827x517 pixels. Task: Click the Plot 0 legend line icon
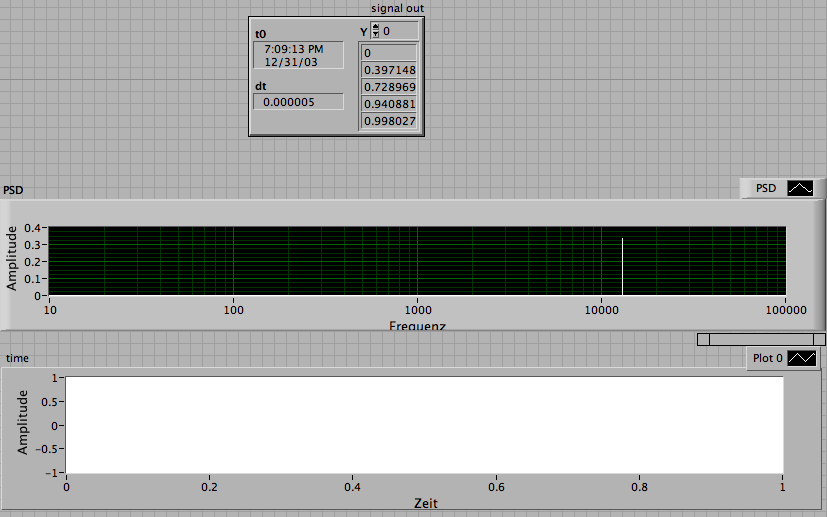[802, 358]
